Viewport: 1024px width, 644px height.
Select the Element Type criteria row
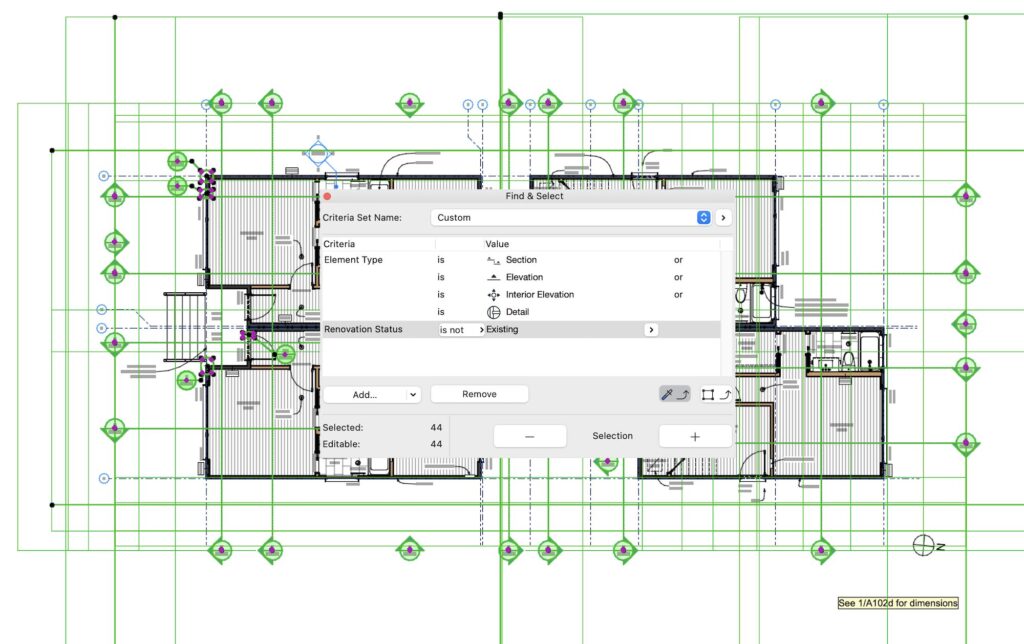pos(354,260)
